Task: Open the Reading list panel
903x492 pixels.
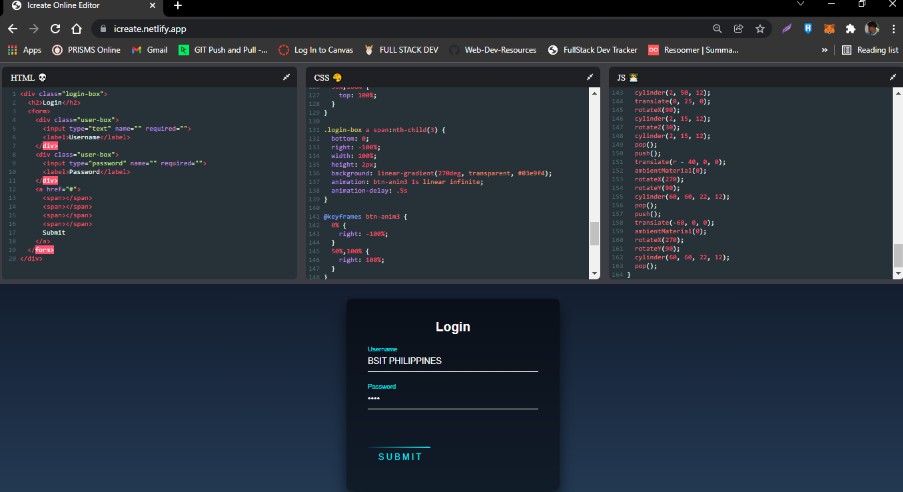Action: pyautogui.click(x=869, y=49)
